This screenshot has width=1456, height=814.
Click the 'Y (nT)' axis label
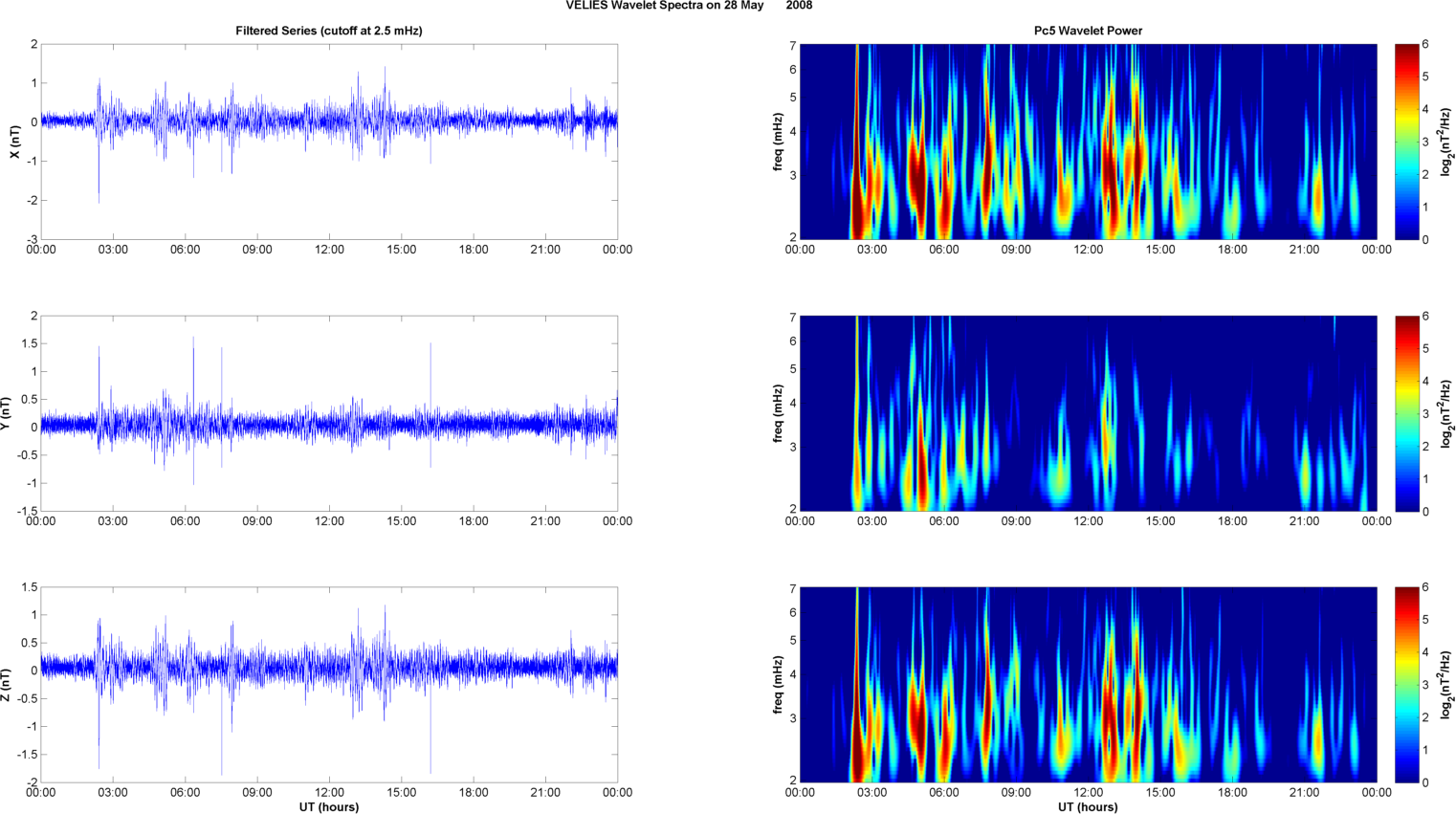(x=6, y=413)
